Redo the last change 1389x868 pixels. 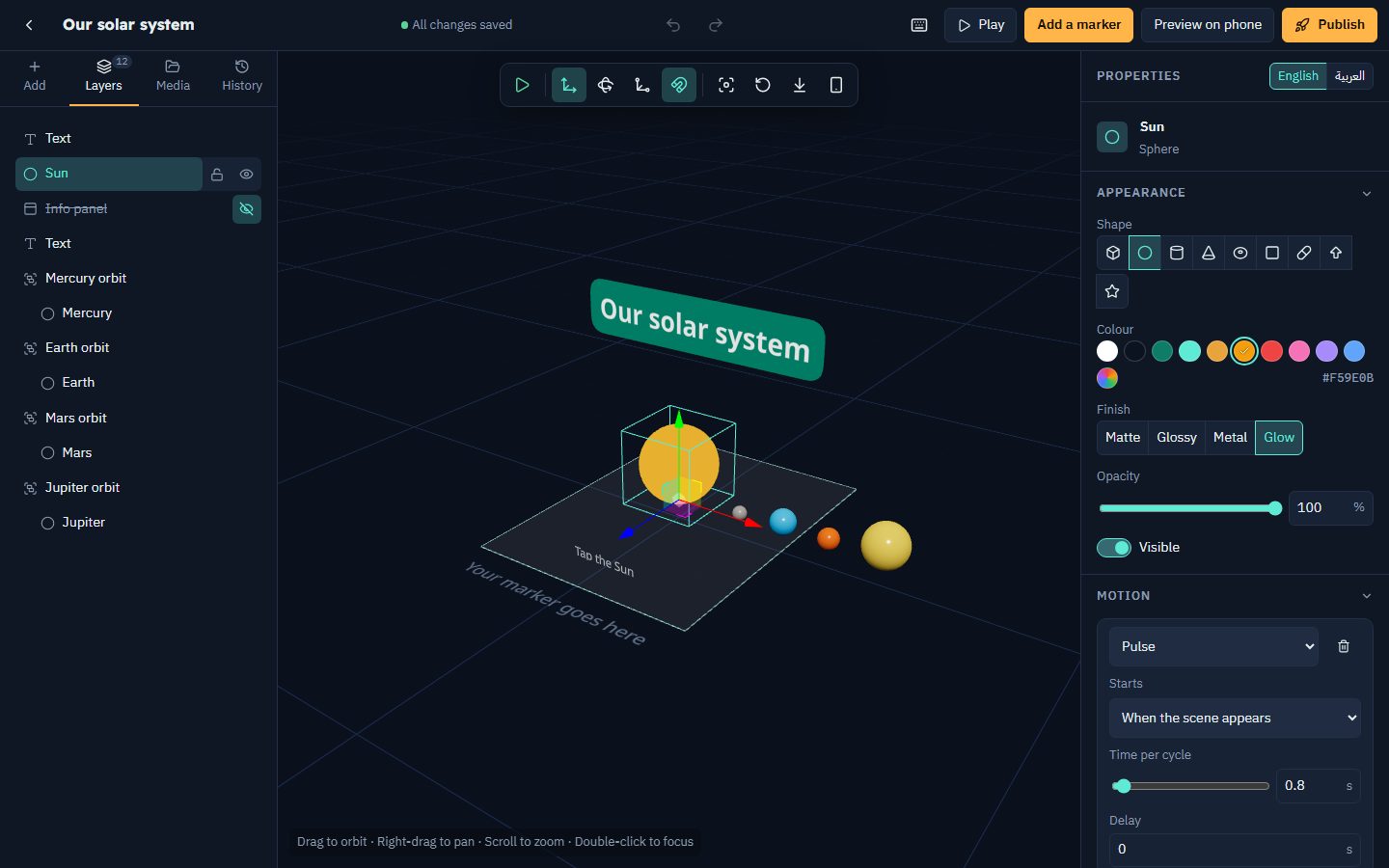click(x=716, y=25)
